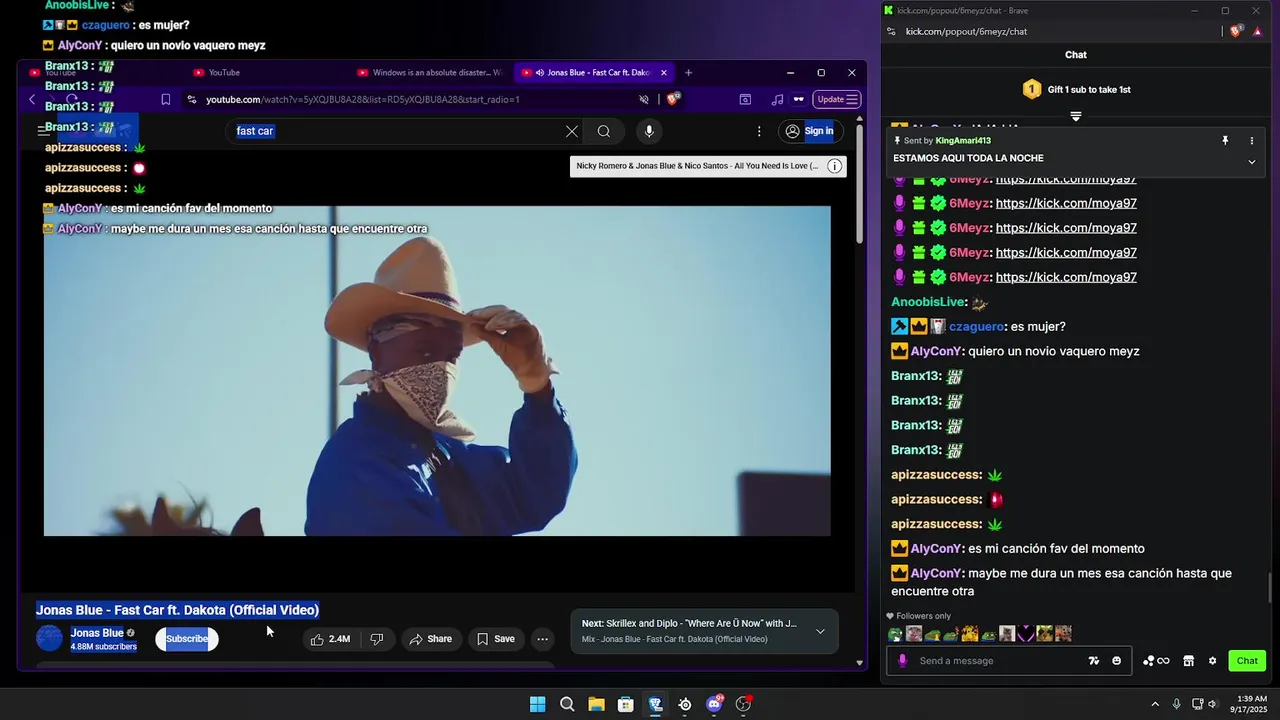Click AnoobisLive username in Kick chat

928,302
